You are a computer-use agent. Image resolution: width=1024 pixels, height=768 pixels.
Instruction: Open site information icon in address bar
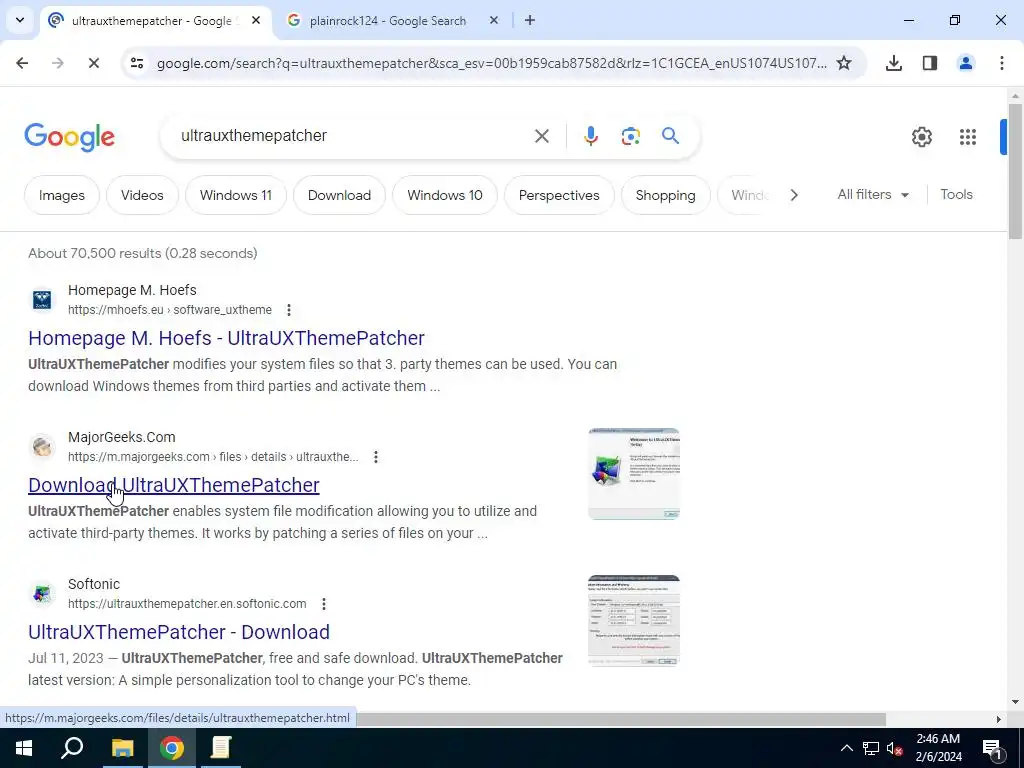coord(137,63)
